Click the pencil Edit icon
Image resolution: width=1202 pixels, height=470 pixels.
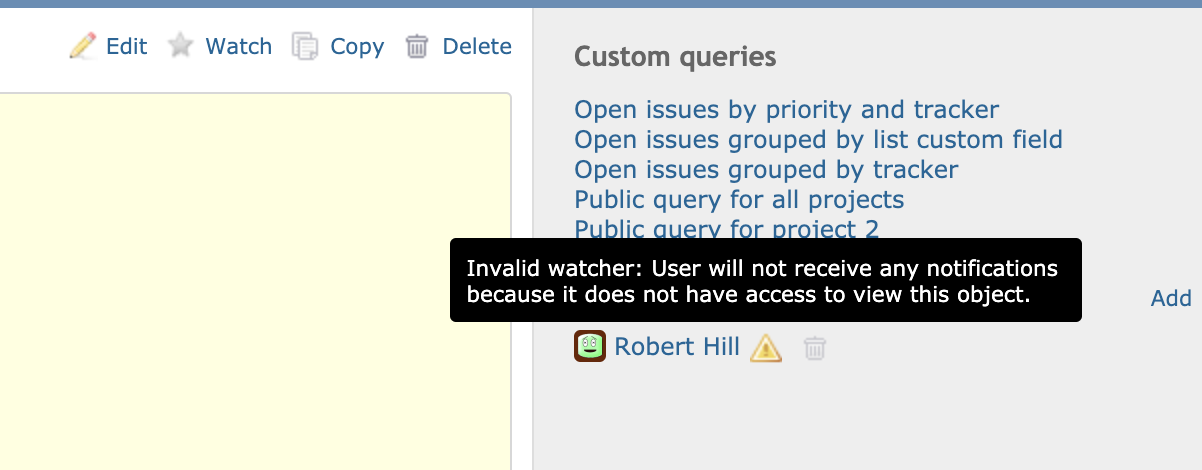click(x=83, y=46)
